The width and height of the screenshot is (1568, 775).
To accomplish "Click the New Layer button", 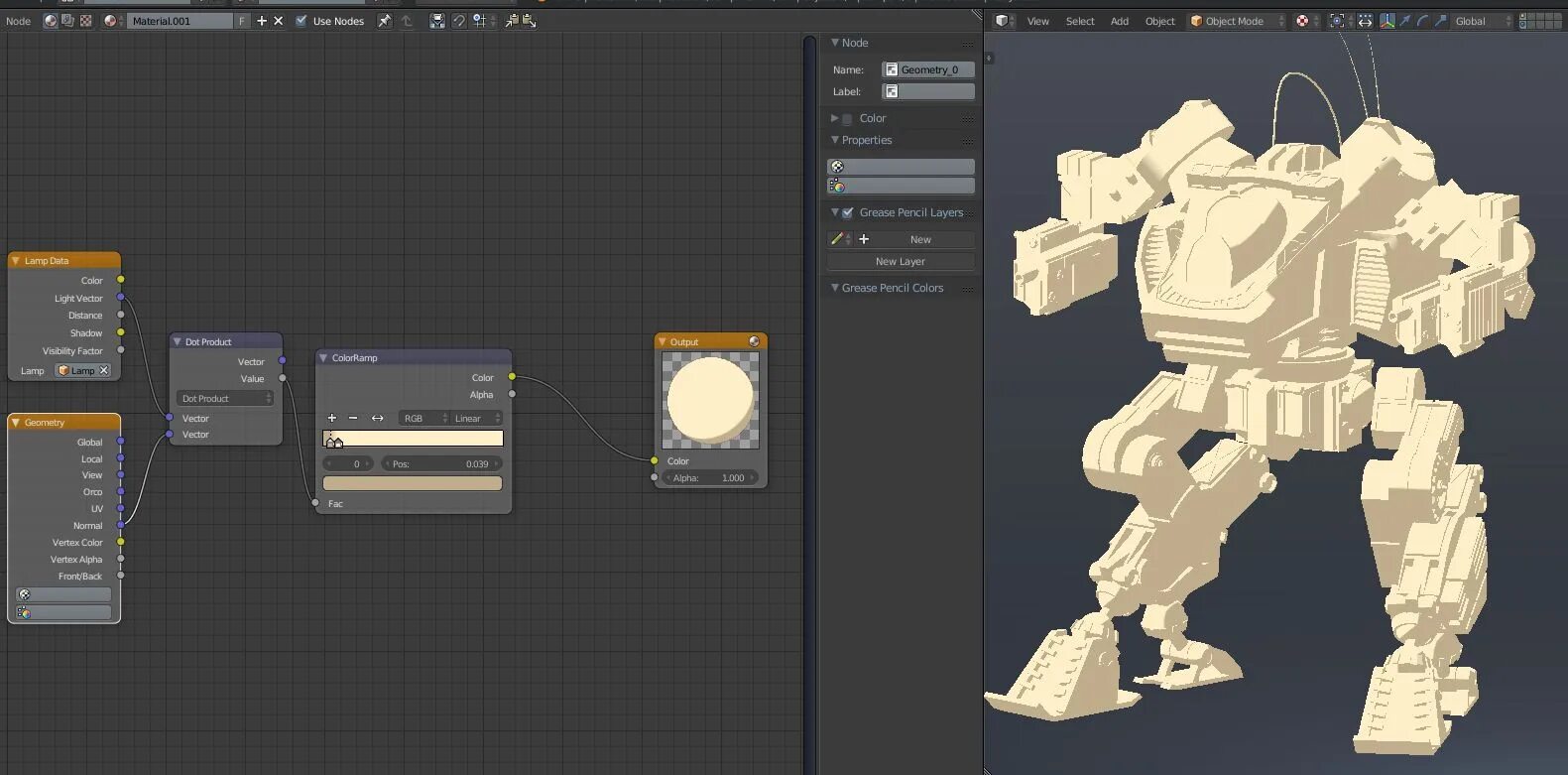I will coord(901,262).
